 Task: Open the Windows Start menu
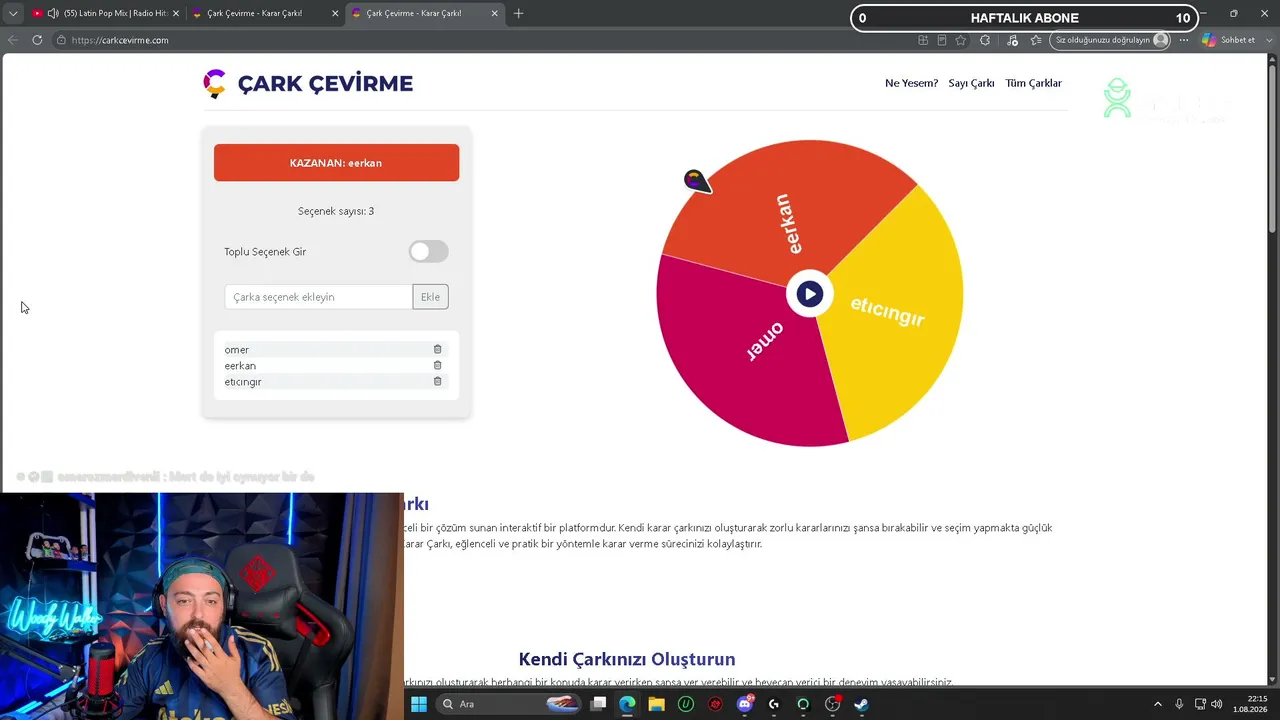(x=419, y=704)
